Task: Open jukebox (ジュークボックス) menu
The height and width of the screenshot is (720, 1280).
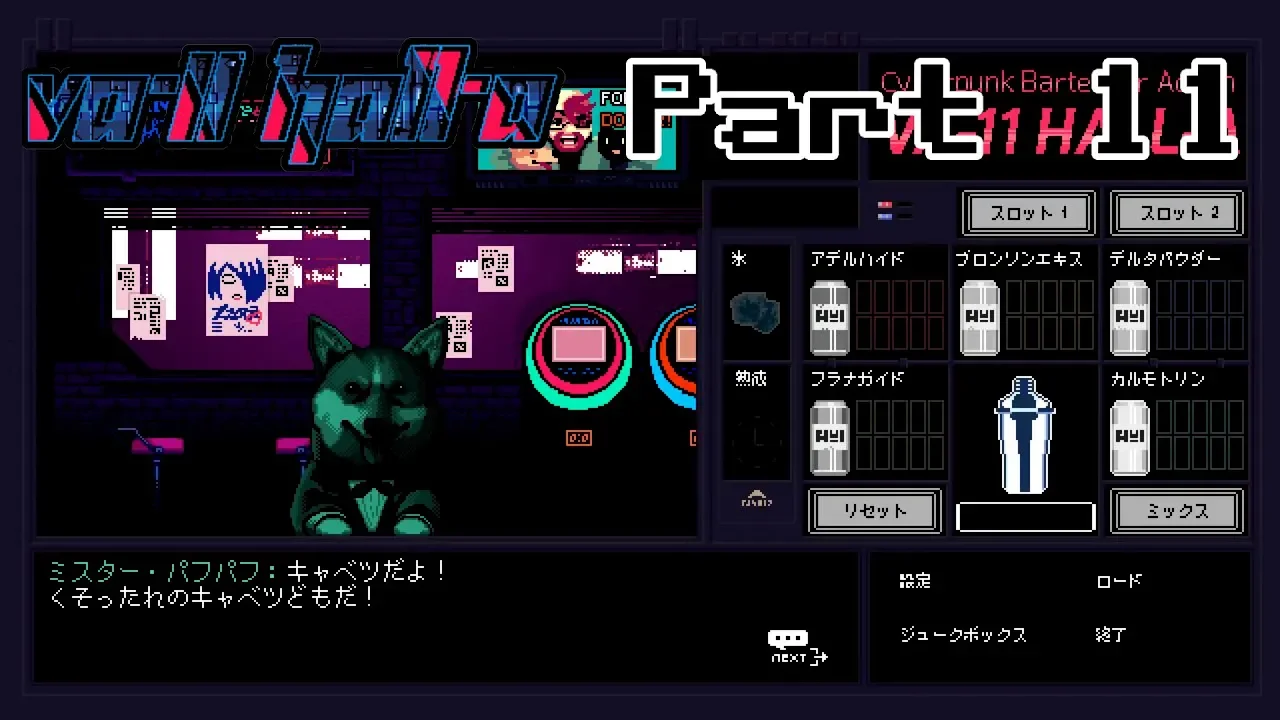Action: pyautogui.click(x=963, y=635)
